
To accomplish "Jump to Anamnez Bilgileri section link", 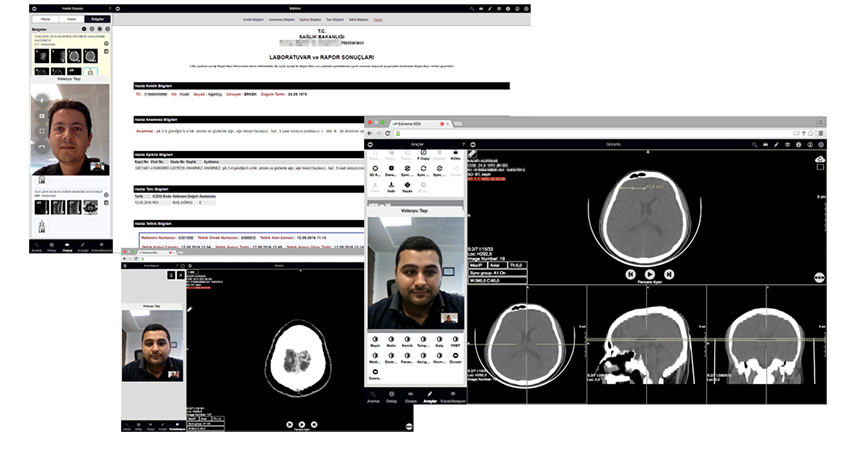I will pyautogui.click(x=281, y=20).
